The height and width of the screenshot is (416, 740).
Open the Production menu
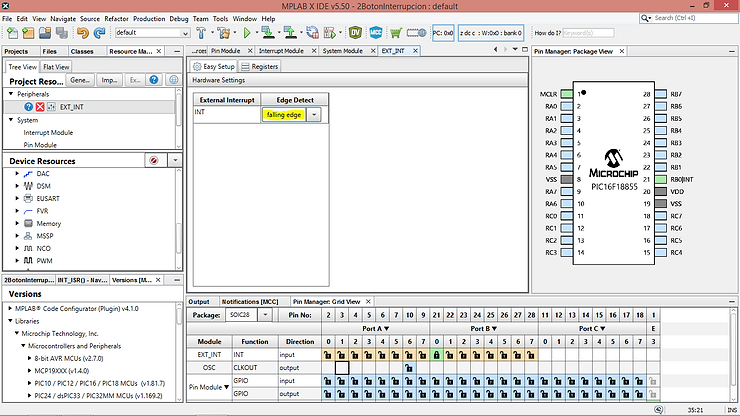click(x=149, y=19)
